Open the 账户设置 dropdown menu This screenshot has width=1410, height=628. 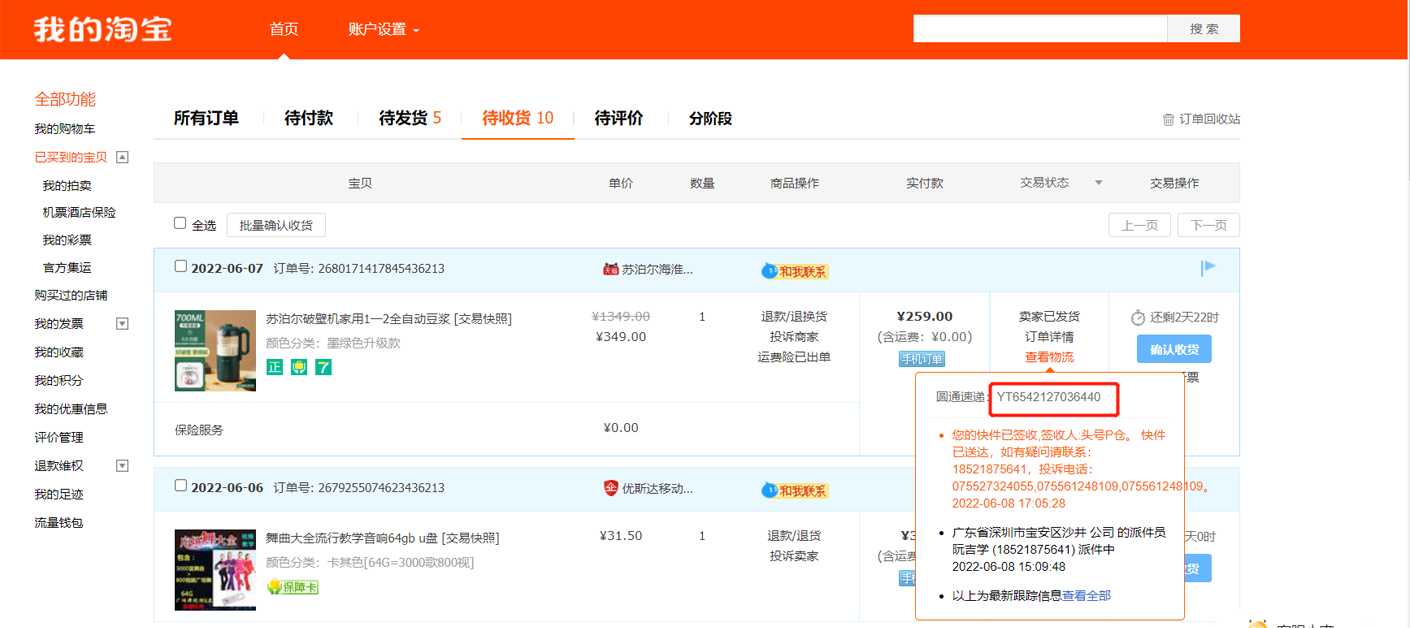(x=384, y=29)
